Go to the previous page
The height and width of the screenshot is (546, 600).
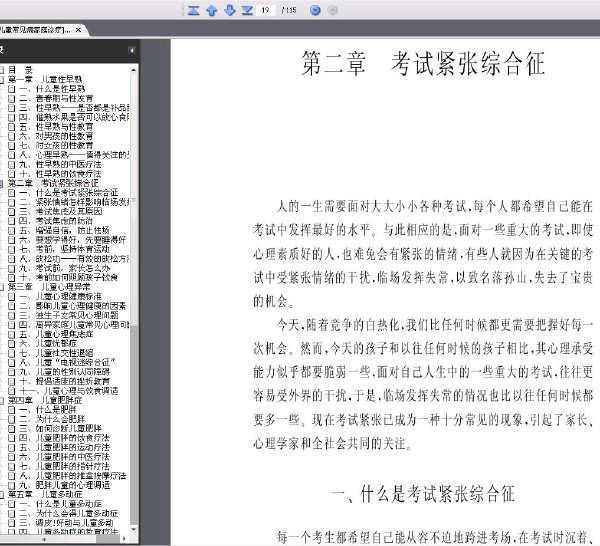click(x=212, y=10)
